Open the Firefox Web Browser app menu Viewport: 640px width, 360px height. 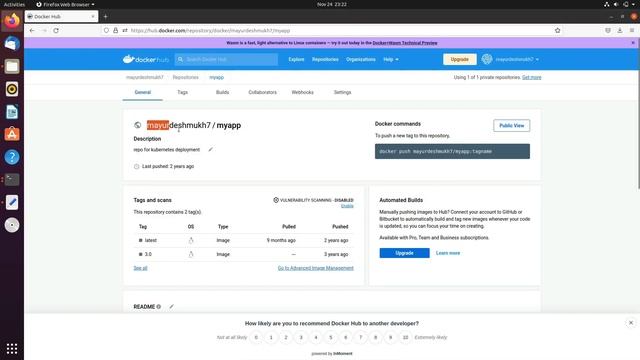65,4
